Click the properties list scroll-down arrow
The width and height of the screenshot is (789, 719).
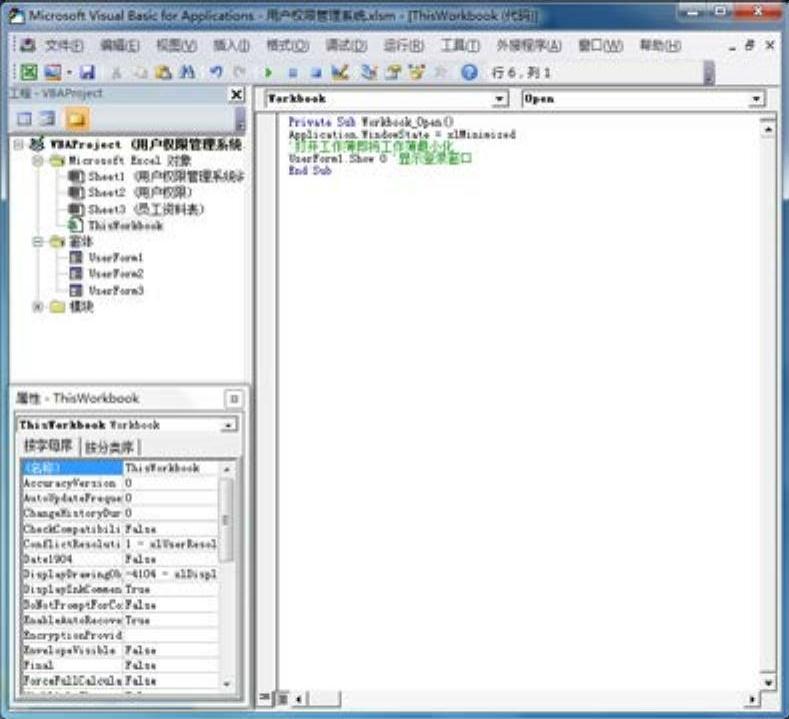(x=226, y=684)
